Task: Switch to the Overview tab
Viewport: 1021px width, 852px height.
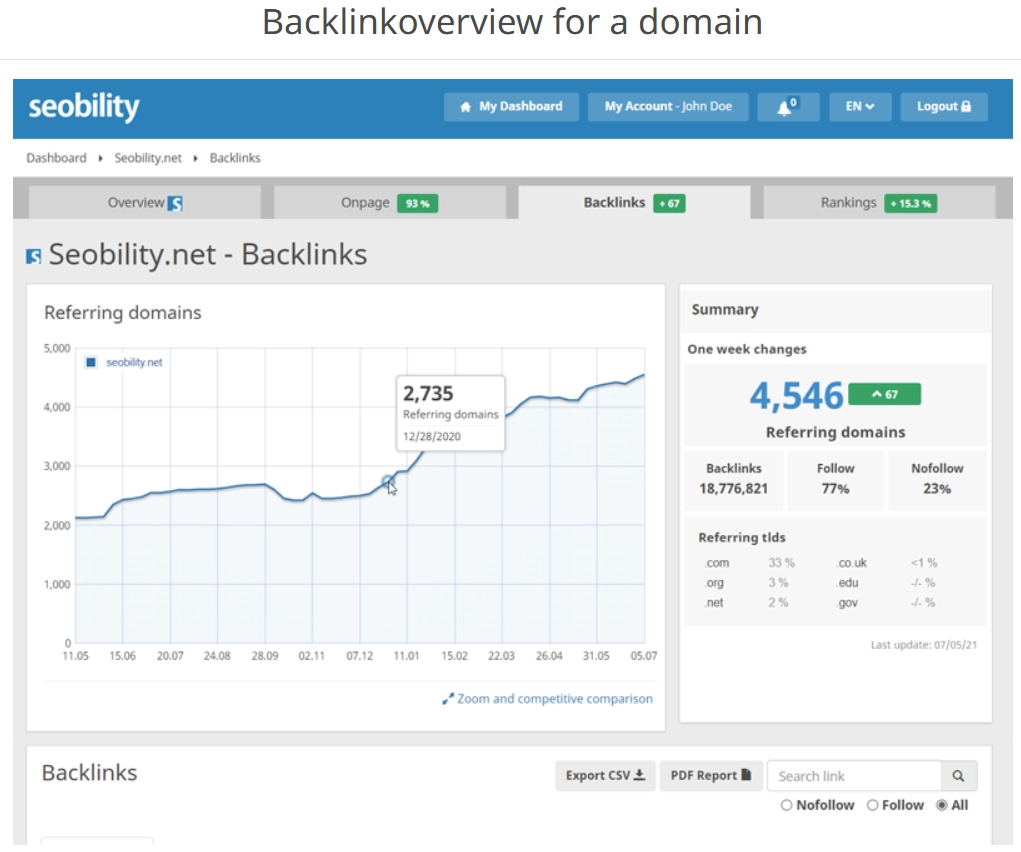Action: tap(144, 202)
